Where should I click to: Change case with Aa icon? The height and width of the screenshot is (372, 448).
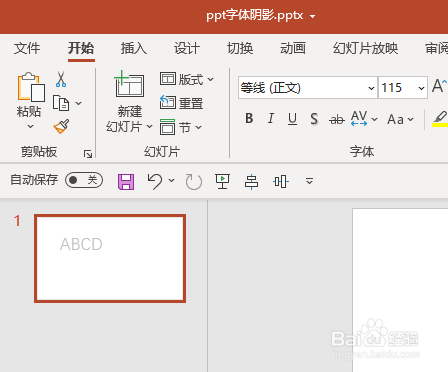click(396, 119)
